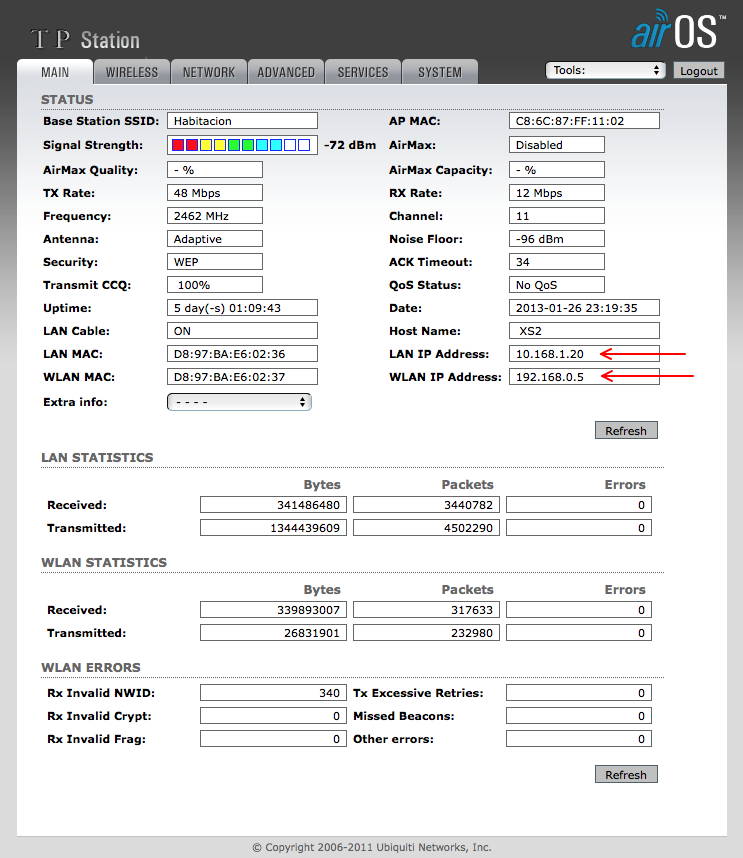Click the signal strength color bar
The image size is (743, 858).
point(241,145)
